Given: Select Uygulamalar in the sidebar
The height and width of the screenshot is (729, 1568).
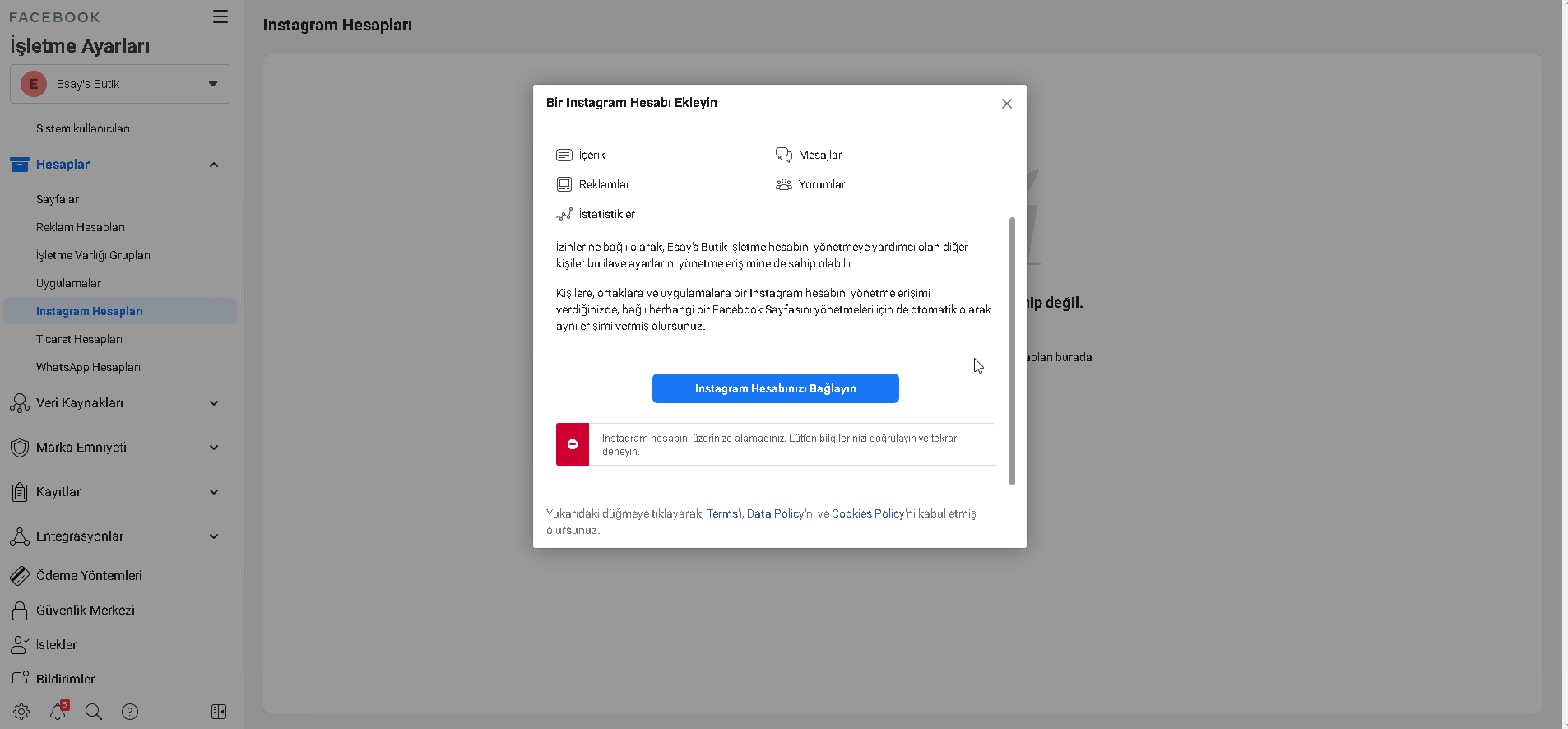Looking at the screenshot, I should 68,283.
